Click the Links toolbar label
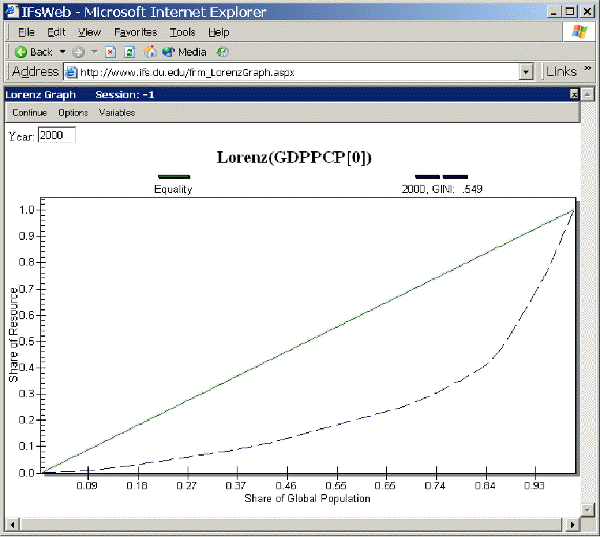Image resolution: width=600 pixels, height=537 pixels. [x=561, y=72]
